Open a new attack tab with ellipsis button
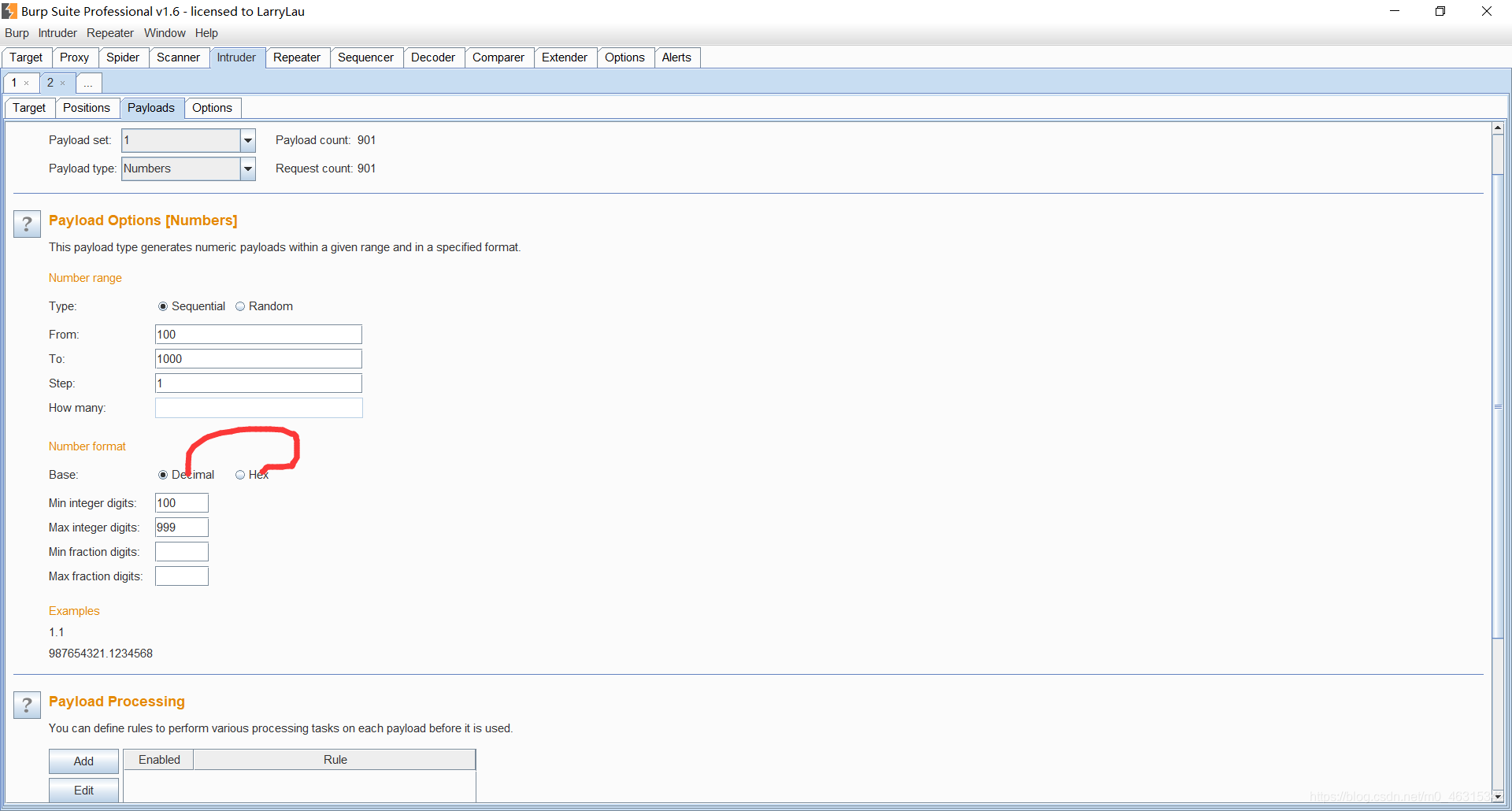The image size is (1512, 811). (x=88, y=83)
